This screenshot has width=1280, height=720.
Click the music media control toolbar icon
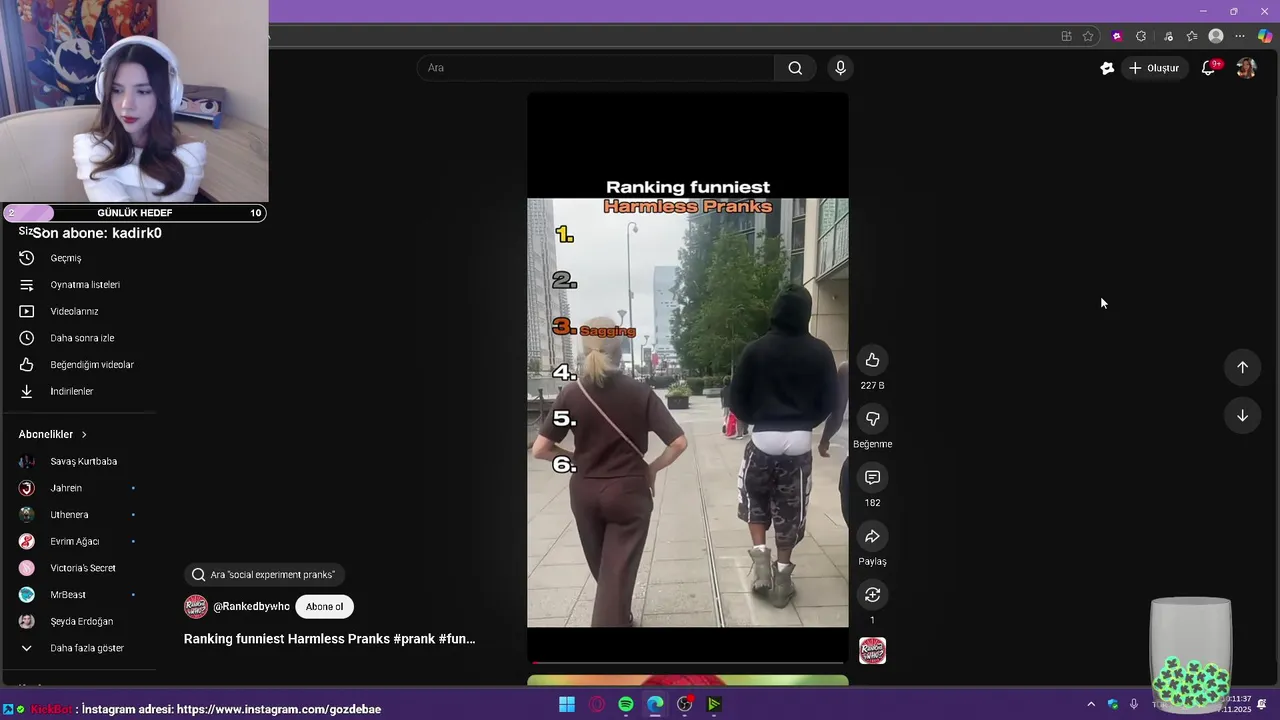pyautogui.click(x=1168, y=36)
